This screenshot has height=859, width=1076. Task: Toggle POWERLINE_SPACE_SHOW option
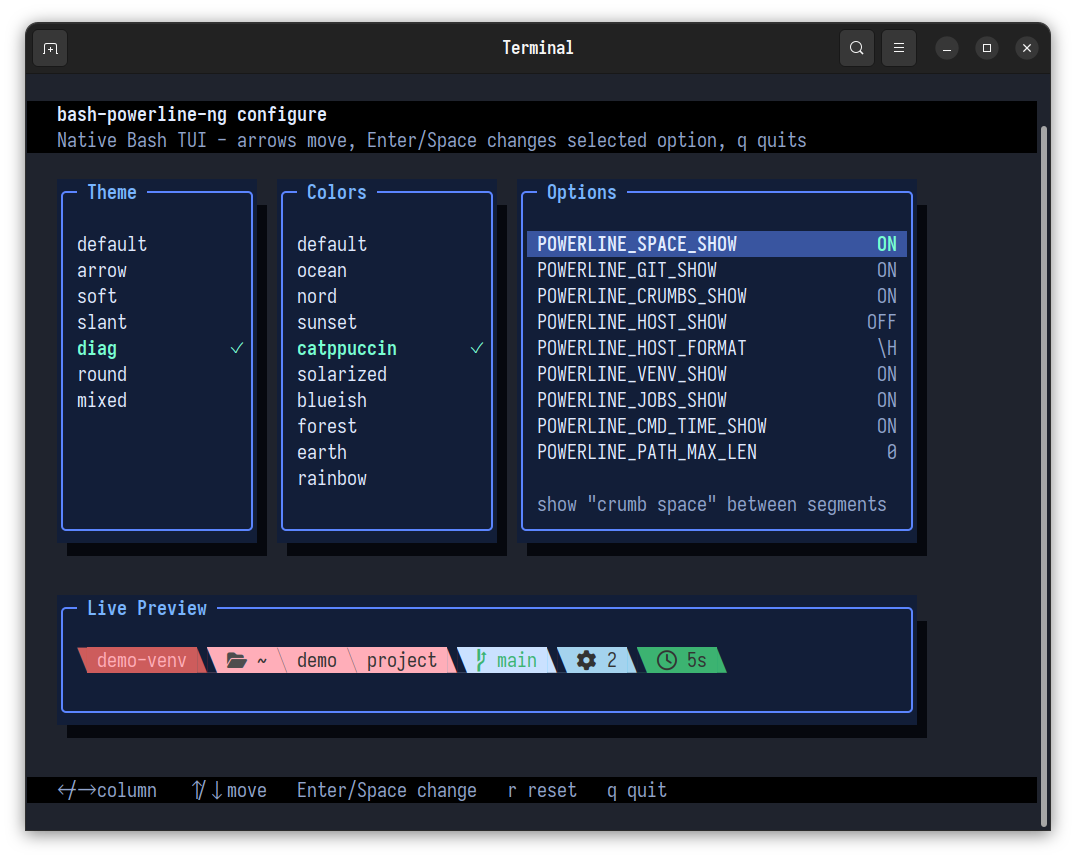tap(716, 244)
